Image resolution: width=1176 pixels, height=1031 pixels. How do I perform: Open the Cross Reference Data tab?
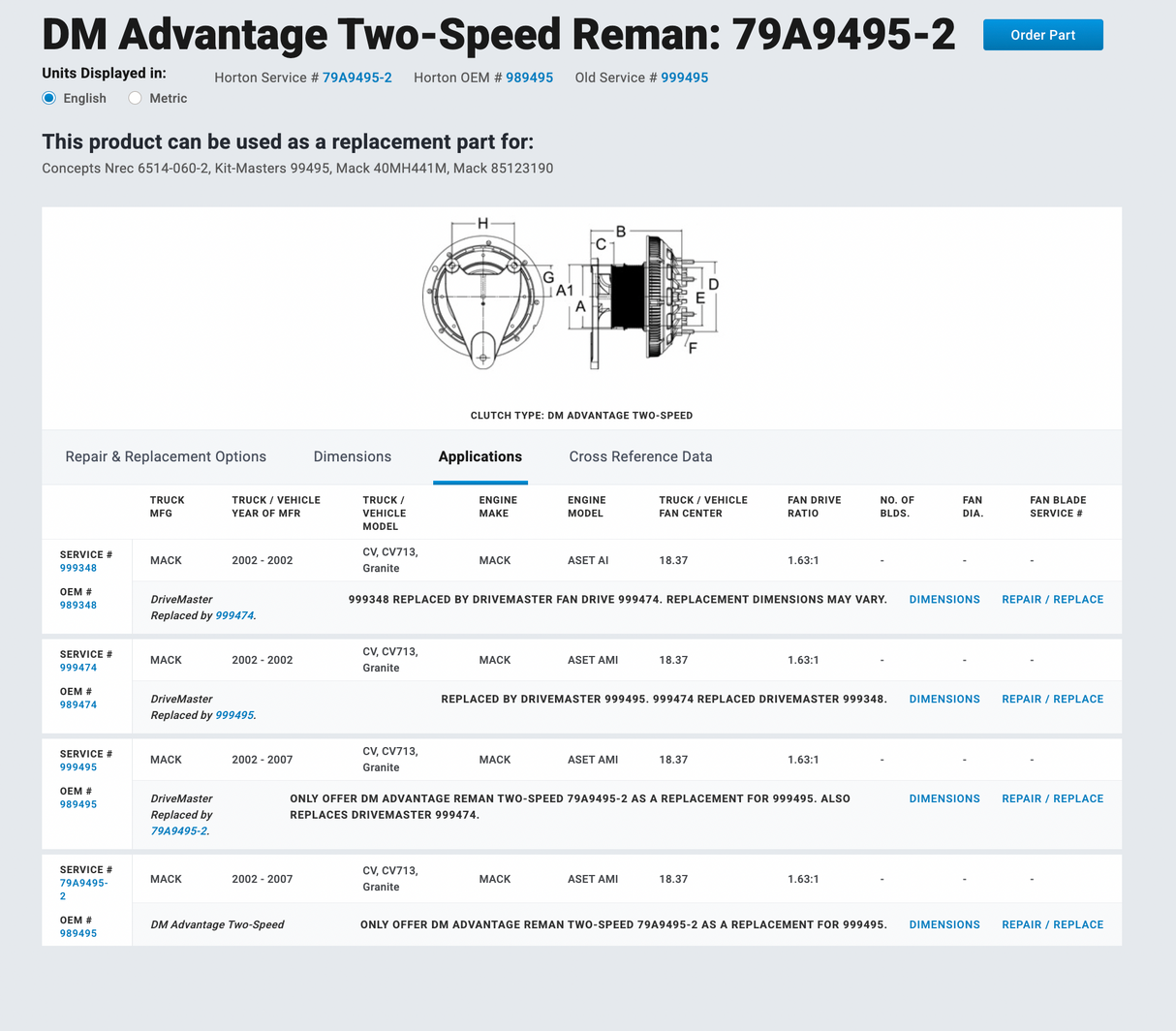pos(640,456)
